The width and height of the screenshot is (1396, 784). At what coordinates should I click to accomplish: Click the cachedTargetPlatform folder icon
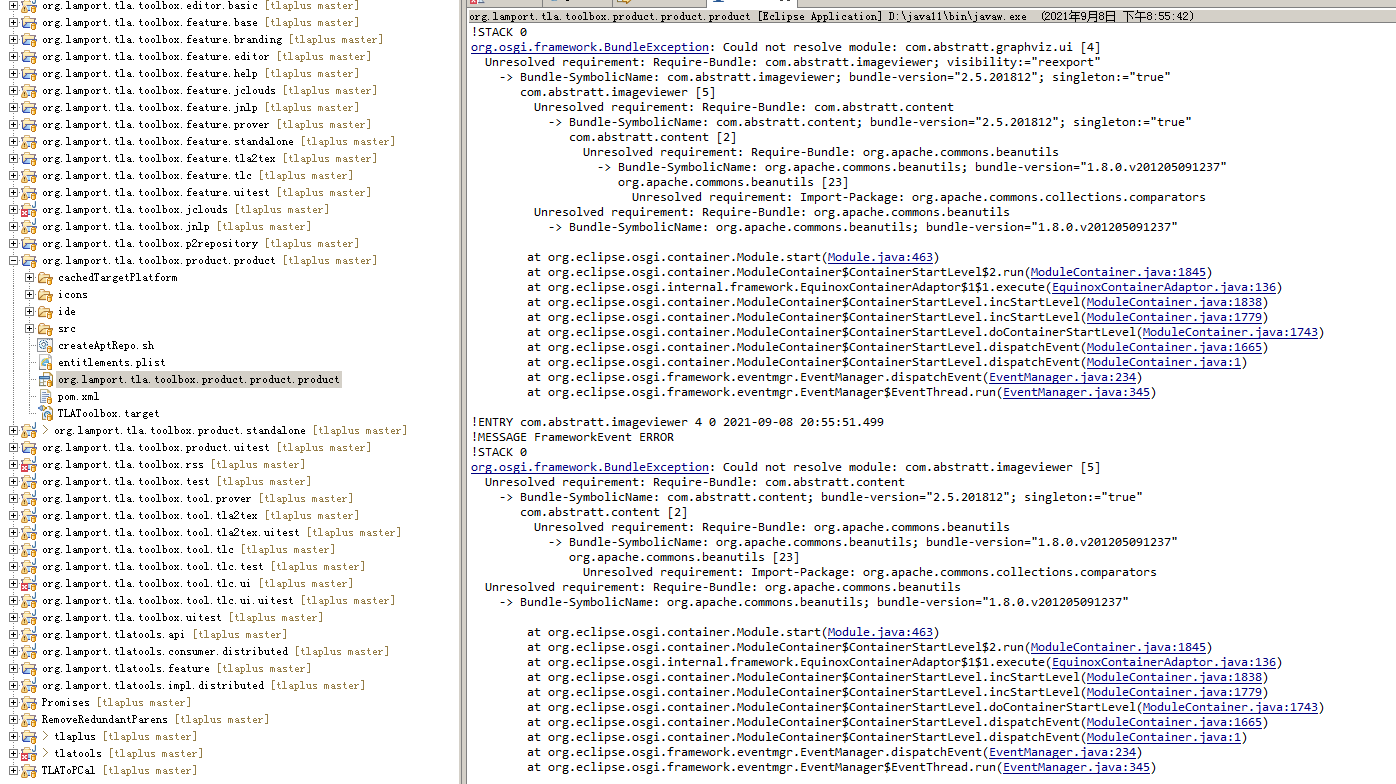pos(43,277)
